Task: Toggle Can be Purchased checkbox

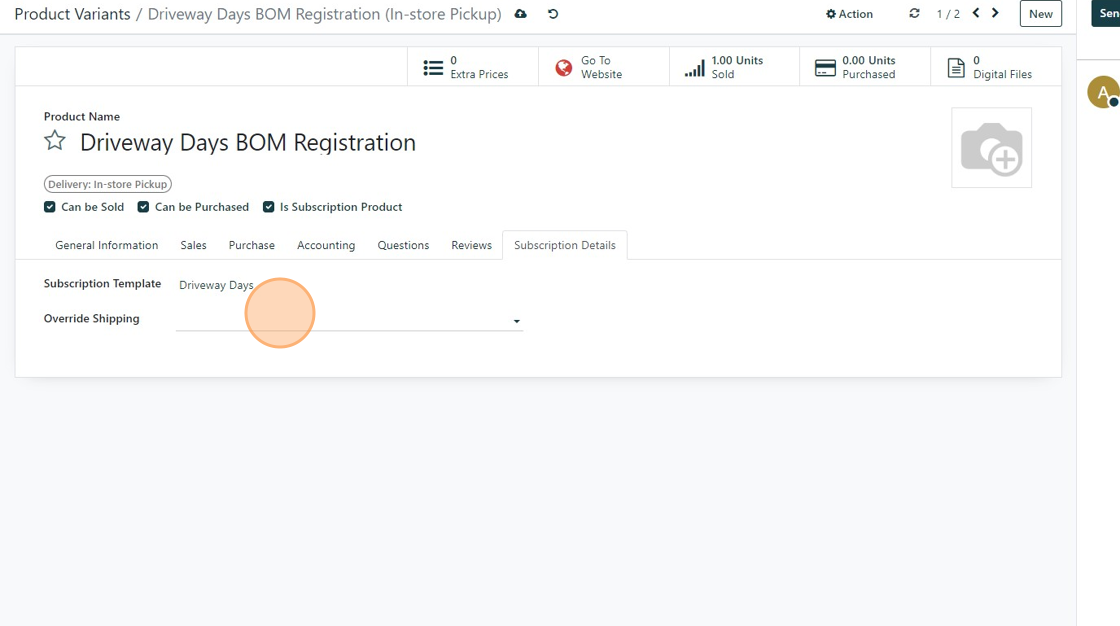Action: (144, 207)
